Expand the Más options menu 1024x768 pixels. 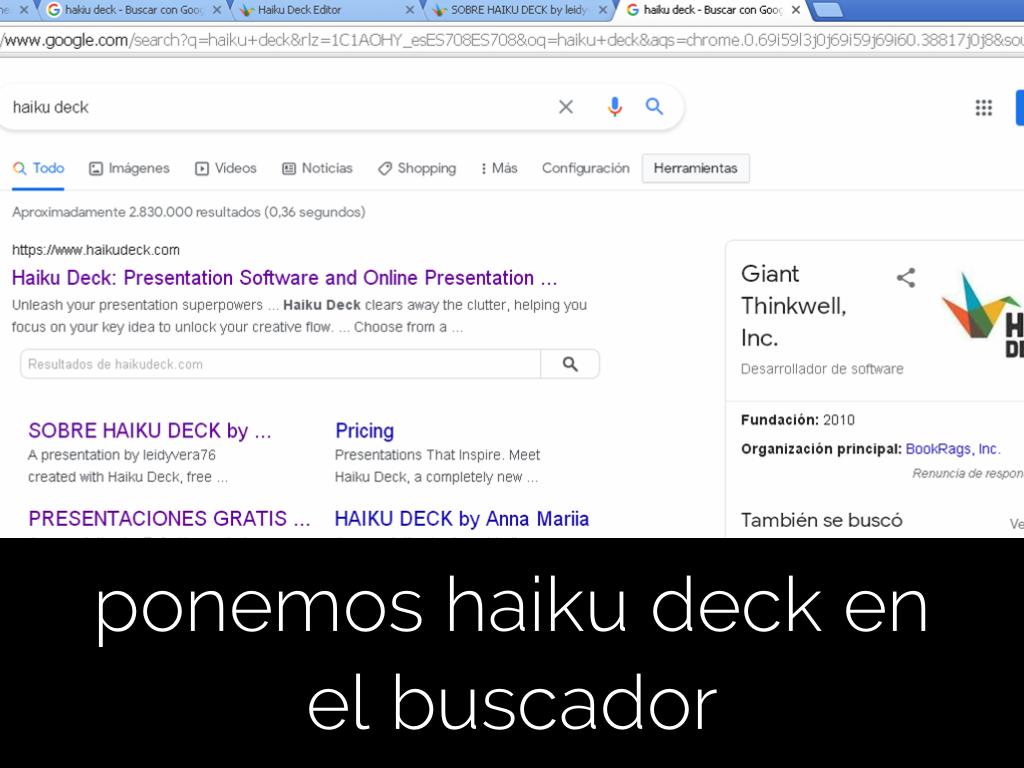499,168
